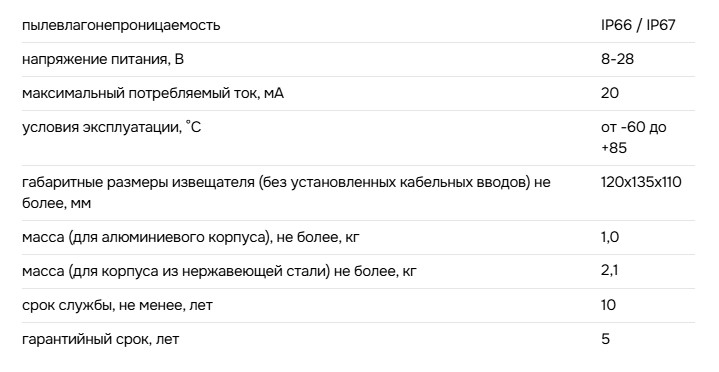Click "гарантийный срок, лет" label
Viewport: 719px width, 372px height.
point(100,339)
